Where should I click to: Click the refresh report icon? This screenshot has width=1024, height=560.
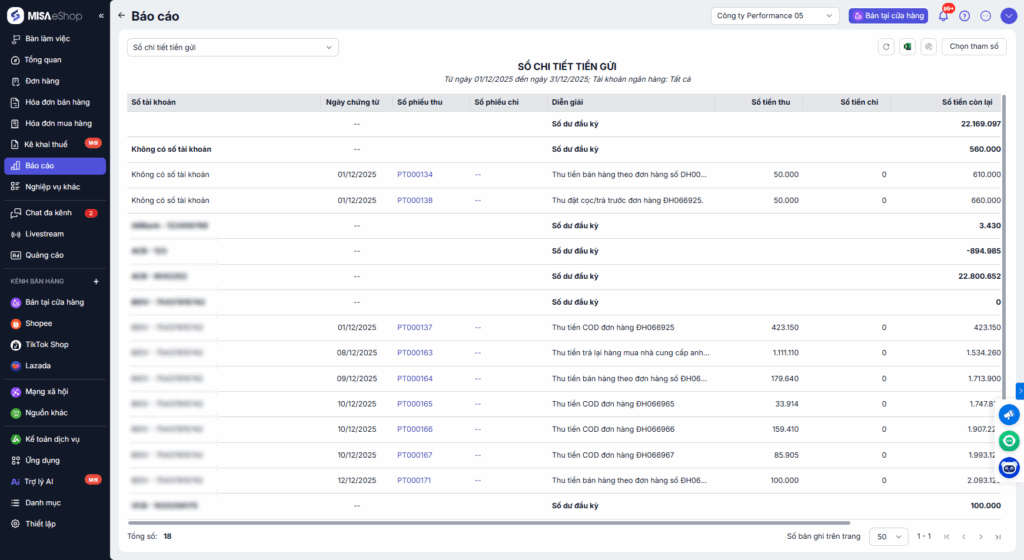pos(886,47)
